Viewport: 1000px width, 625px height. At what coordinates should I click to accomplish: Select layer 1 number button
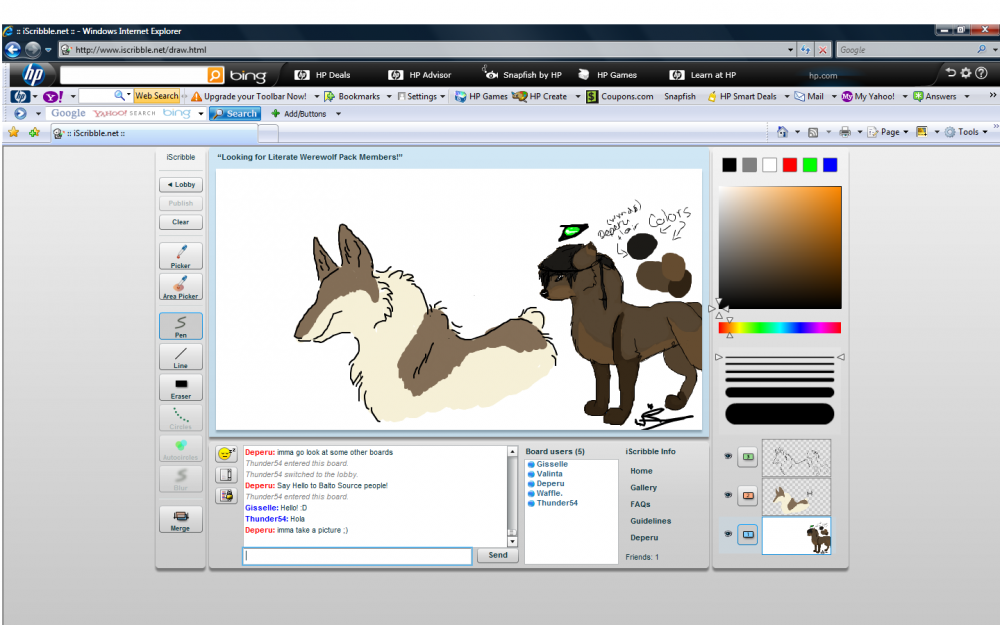coord(747,534)
